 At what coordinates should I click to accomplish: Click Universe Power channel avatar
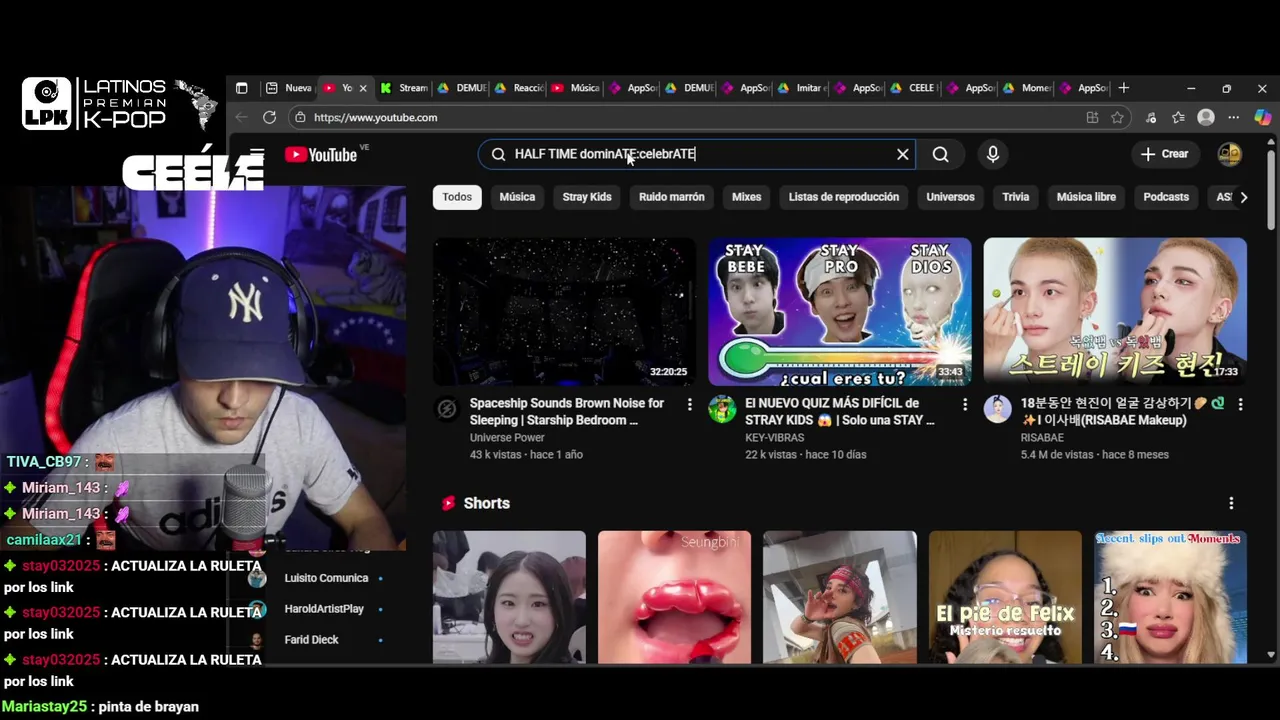[447, 408]
